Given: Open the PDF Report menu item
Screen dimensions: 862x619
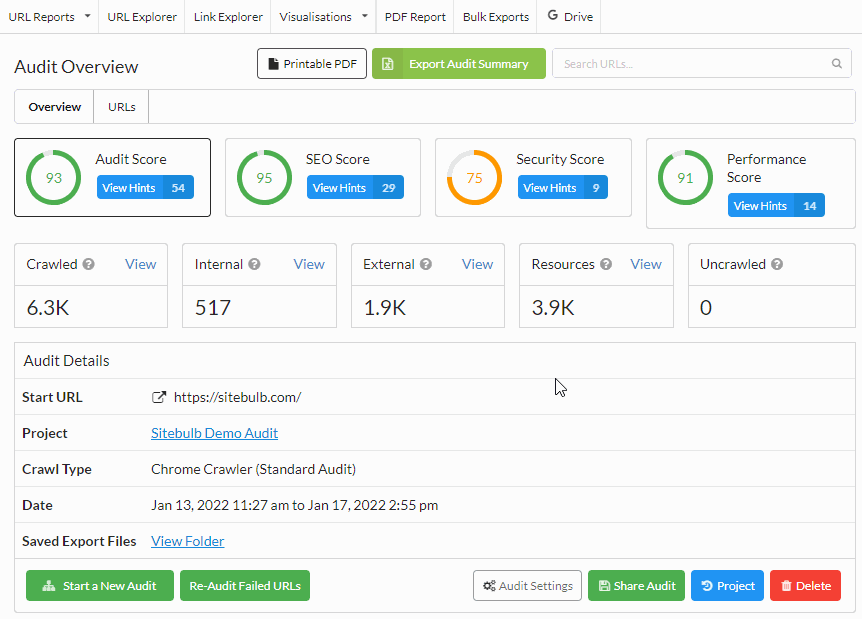Looking at the screenshot, I should (415, 17).
